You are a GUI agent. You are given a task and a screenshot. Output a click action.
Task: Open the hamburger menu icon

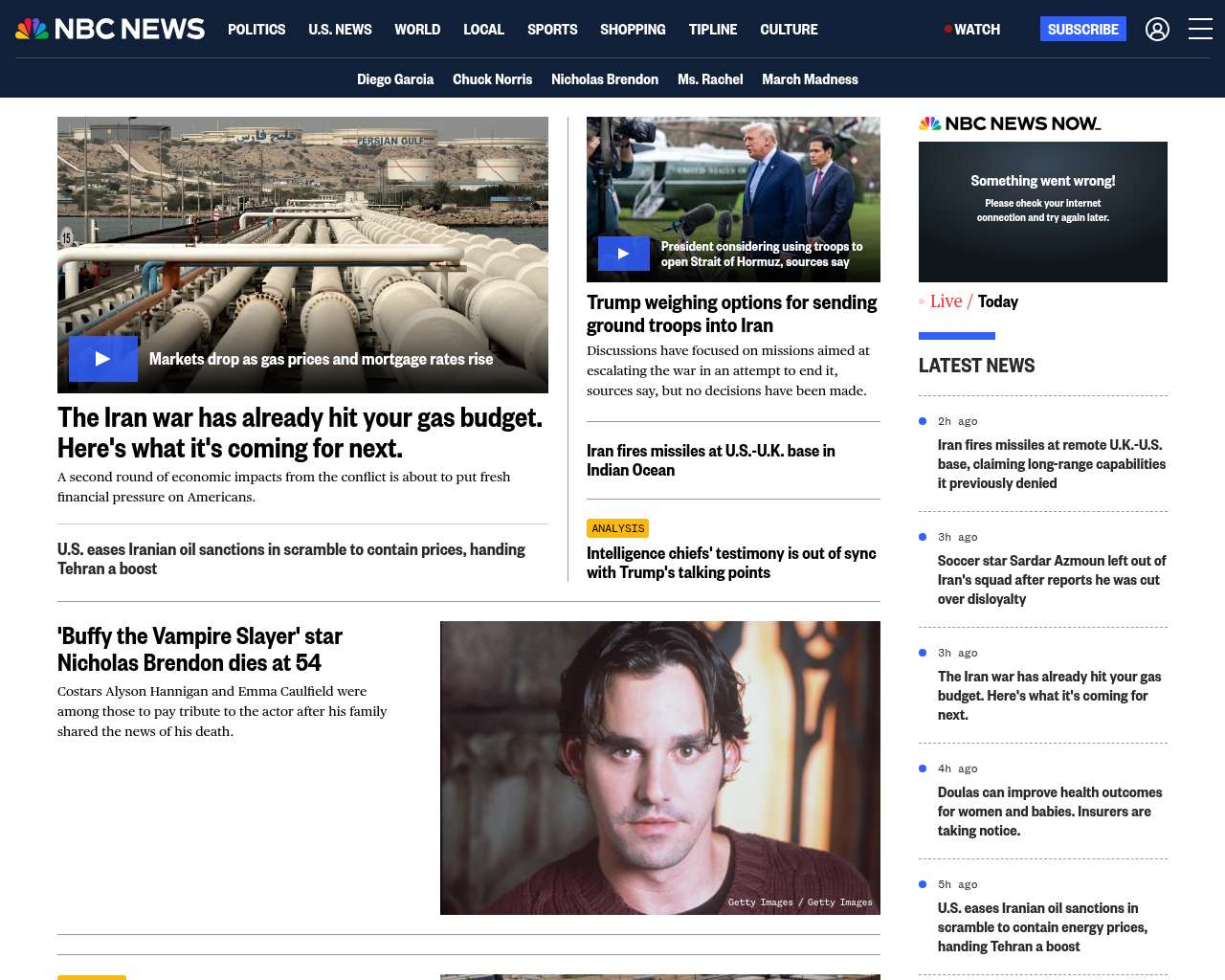pyautogui.click(x=1200, y=30)
